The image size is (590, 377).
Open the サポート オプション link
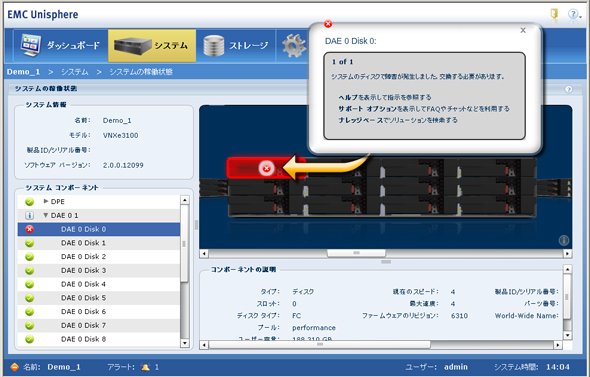tap(368, 109)
